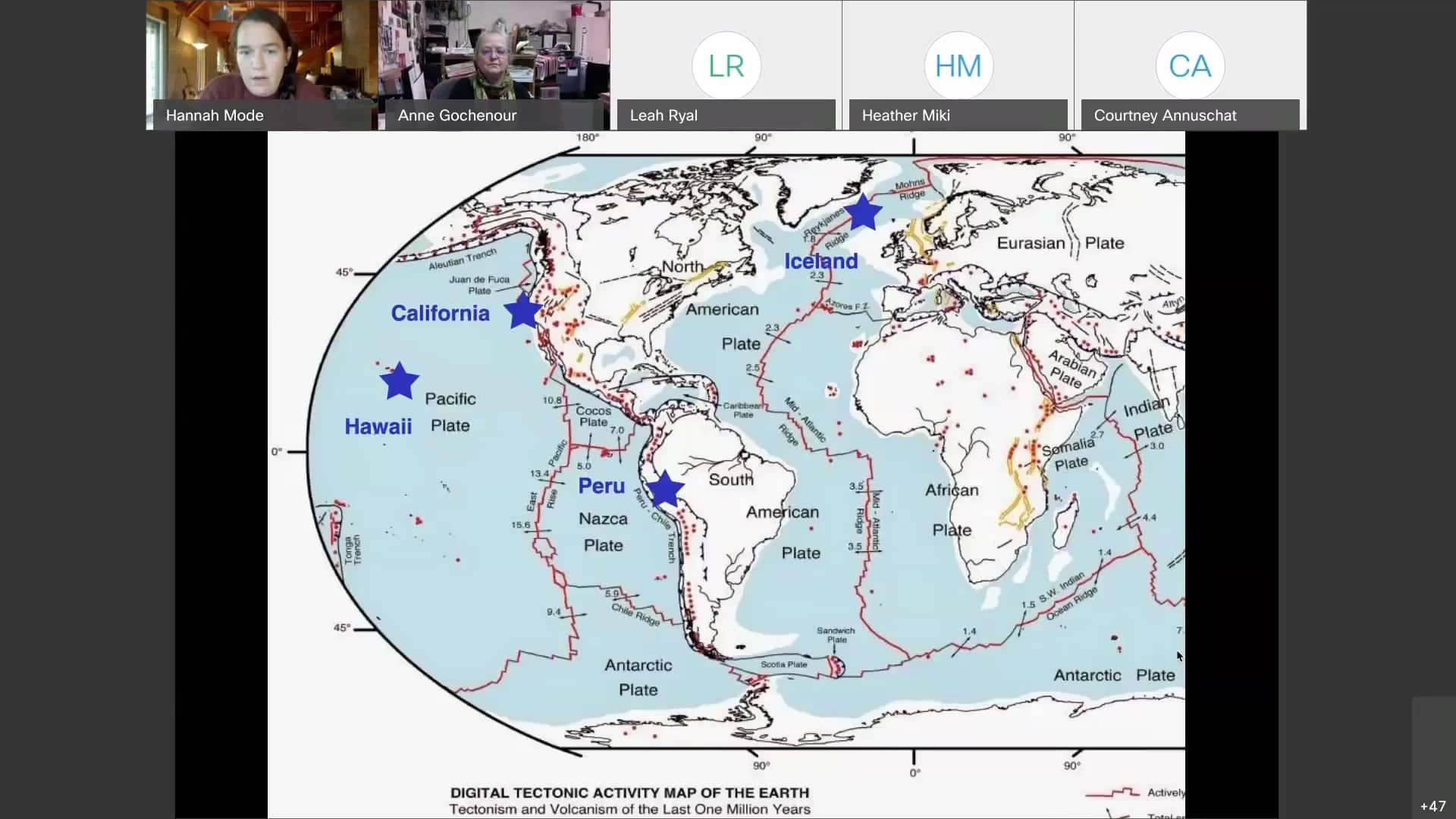This screenshot has width=1456, height=819.
Task: Click the Tonga Trench label
Action: (353, 550)
